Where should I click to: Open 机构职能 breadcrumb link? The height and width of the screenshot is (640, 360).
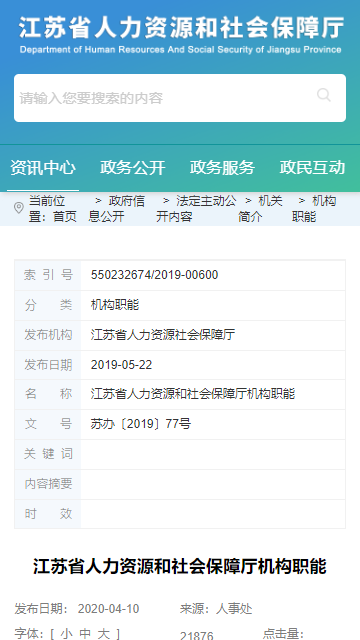tap(314, 209)
